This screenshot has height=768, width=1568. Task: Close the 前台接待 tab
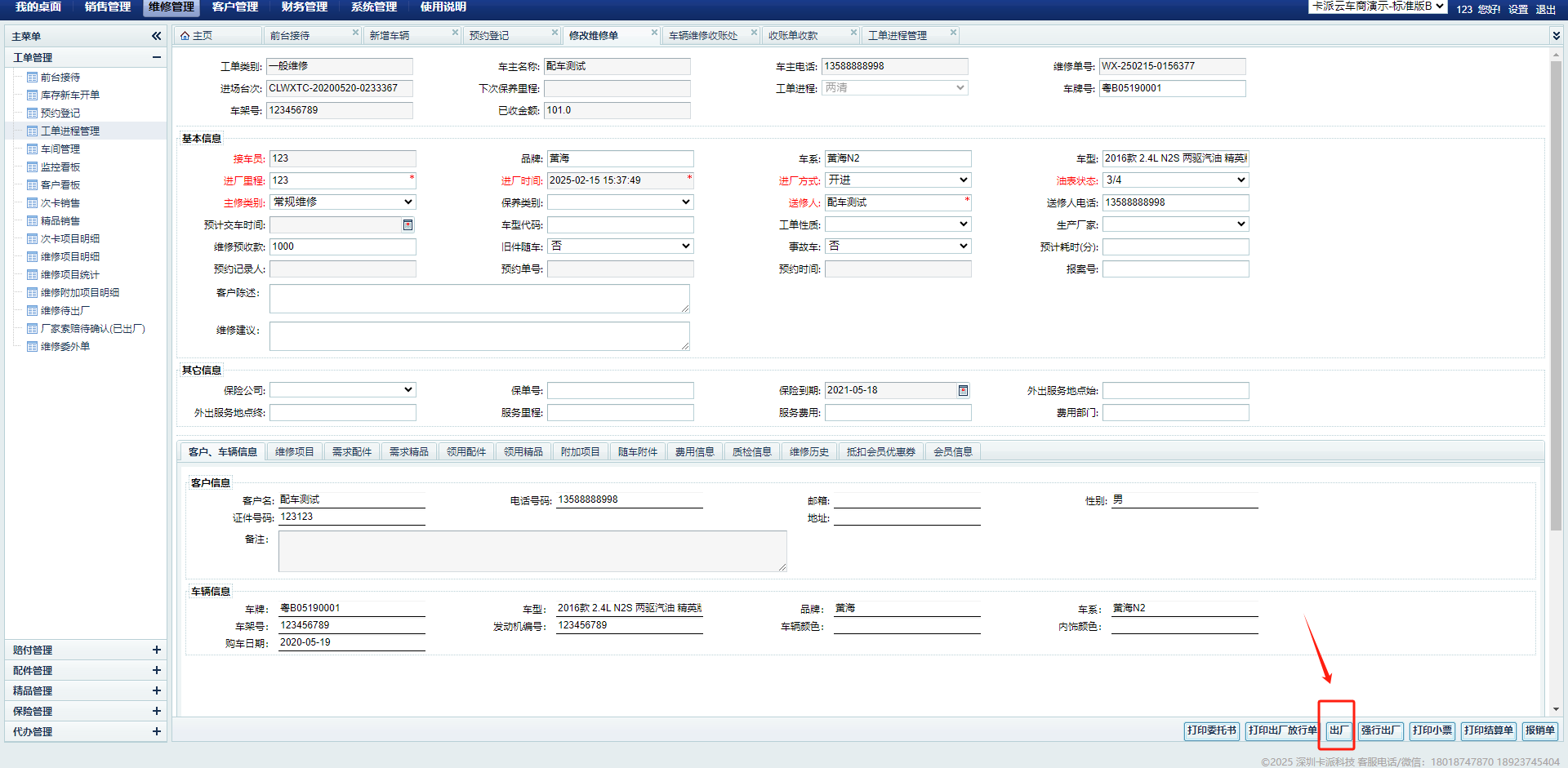point(355,33)
